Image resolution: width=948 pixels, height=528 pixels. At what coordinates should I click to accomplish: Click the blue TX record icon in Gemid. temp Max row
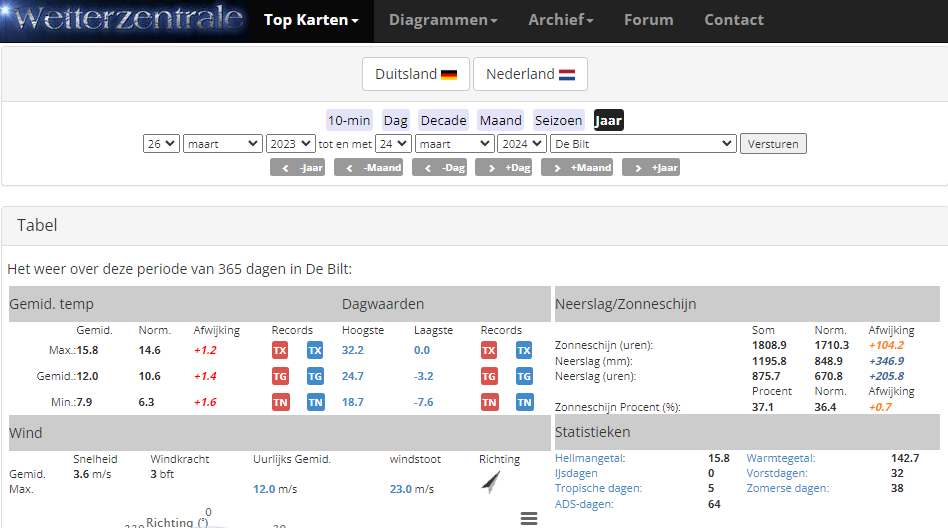coord(315,350)
